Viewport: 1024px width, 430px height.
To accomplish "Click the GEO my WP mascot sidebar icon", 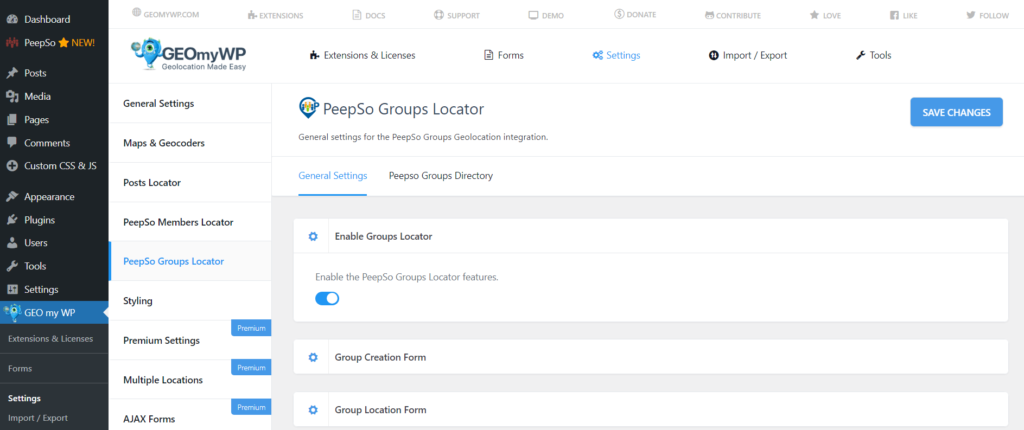I will (12, 312).
